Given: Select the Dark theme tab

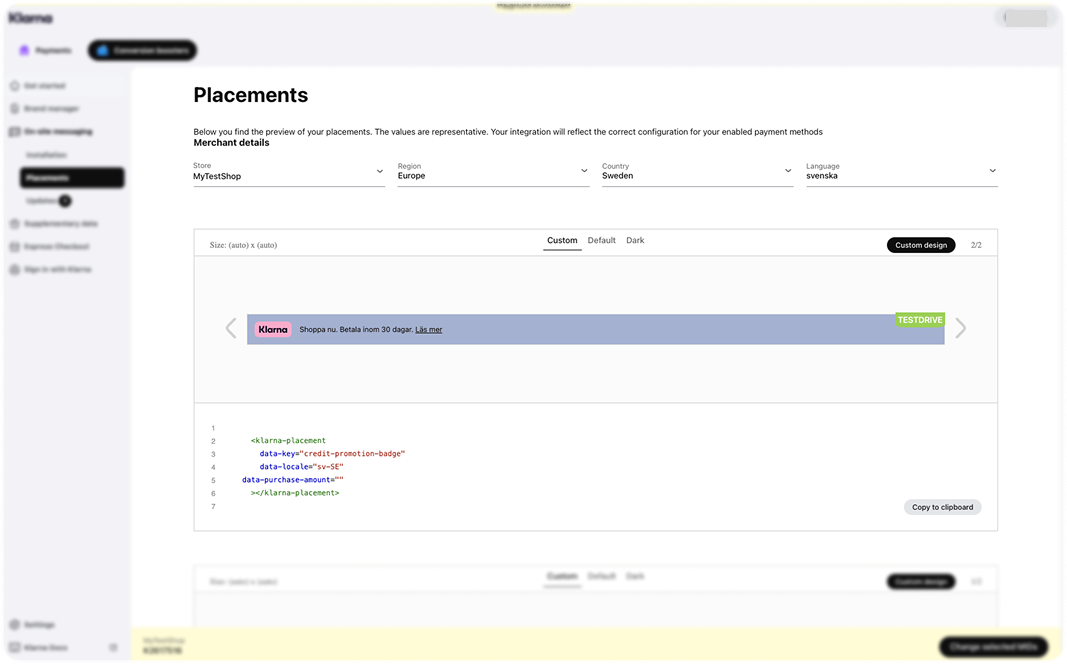Looking at the screenshot, I should pos(635,241).
